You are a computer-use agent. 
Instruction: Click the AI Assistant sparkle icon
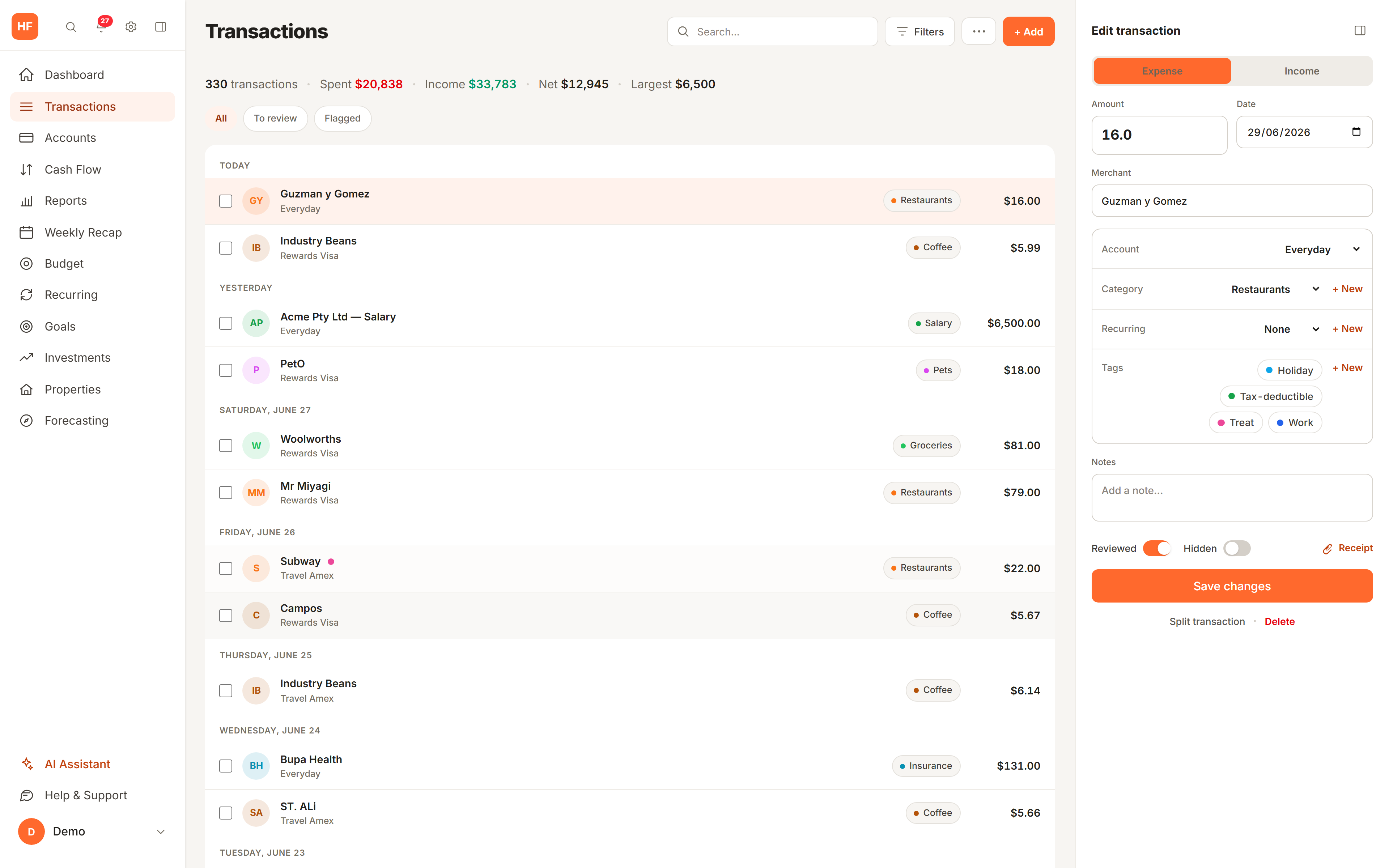pyautogui.click(x=26, y=763)
